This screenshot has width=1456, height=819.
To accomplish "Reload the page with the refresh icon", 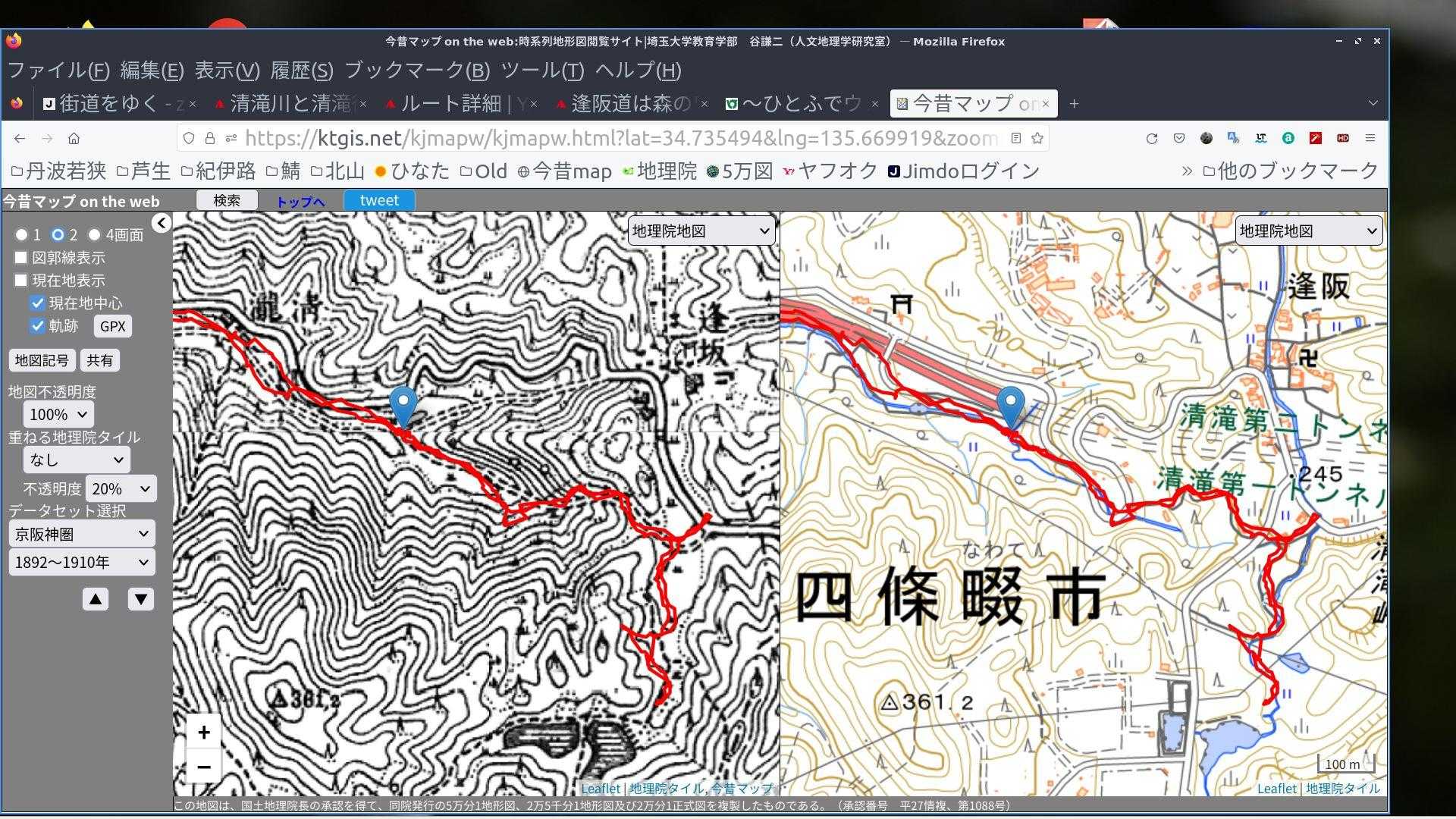I will pos(1151,138).
